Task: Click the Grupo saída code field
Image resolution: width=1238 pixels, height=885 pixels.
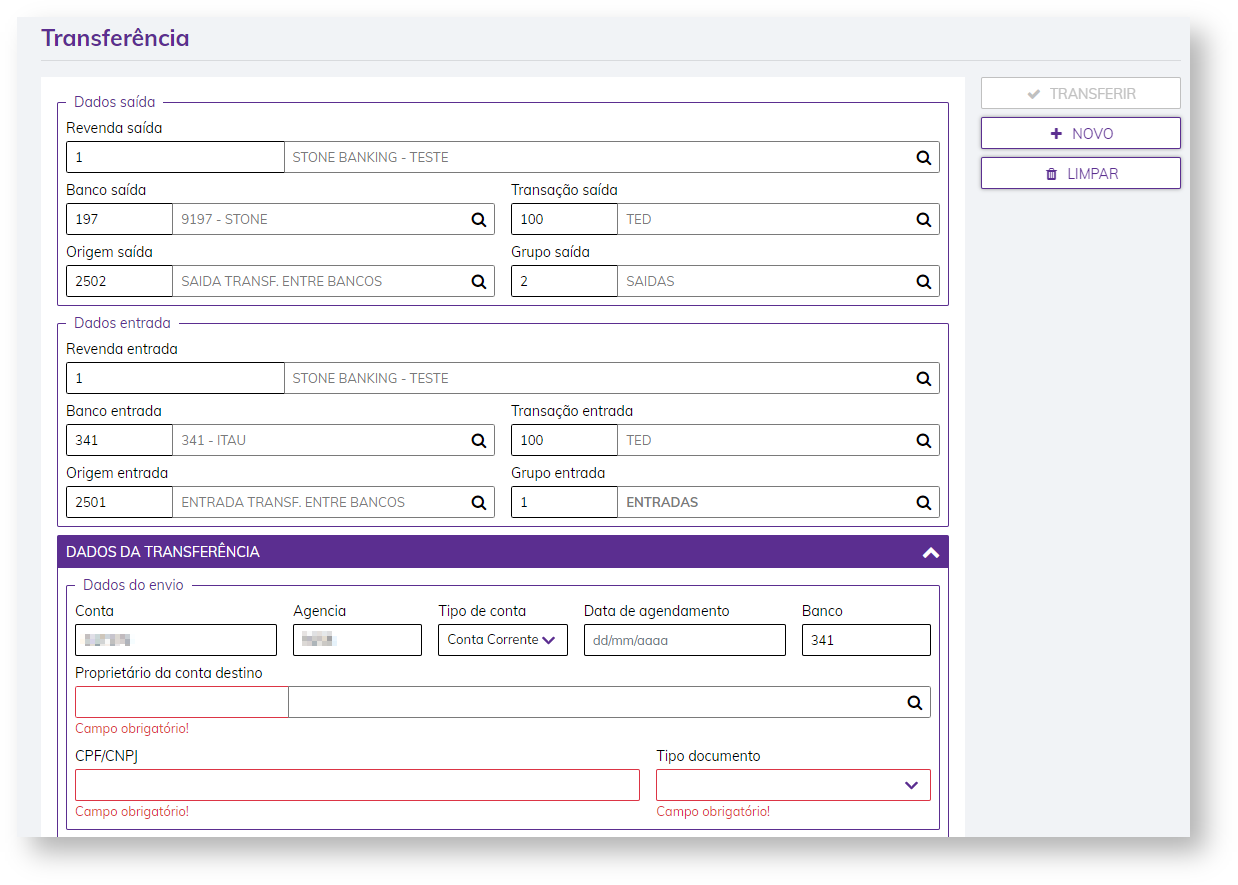Action: pyautogui.click(x=564, y=281)
